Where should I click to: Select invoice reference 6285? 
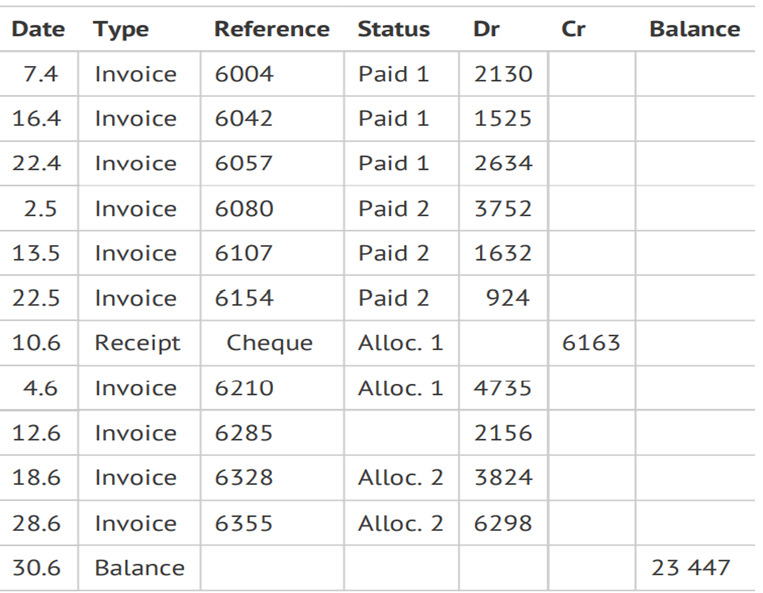(x=244, y=433)
